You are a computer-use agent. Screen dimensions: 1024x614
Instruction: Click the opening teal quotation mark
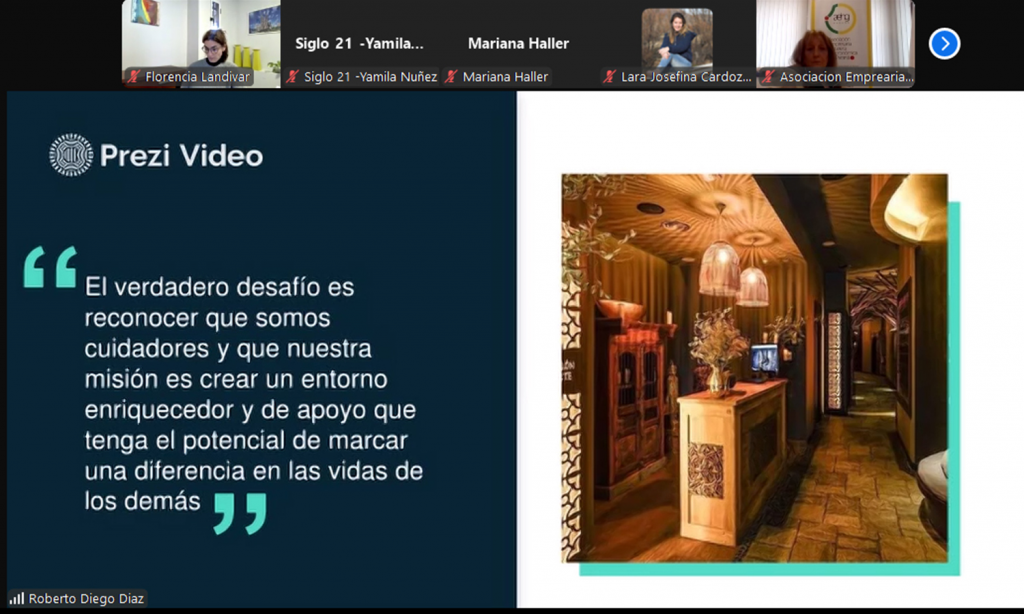pyautogui.click(x=50, y=267)
